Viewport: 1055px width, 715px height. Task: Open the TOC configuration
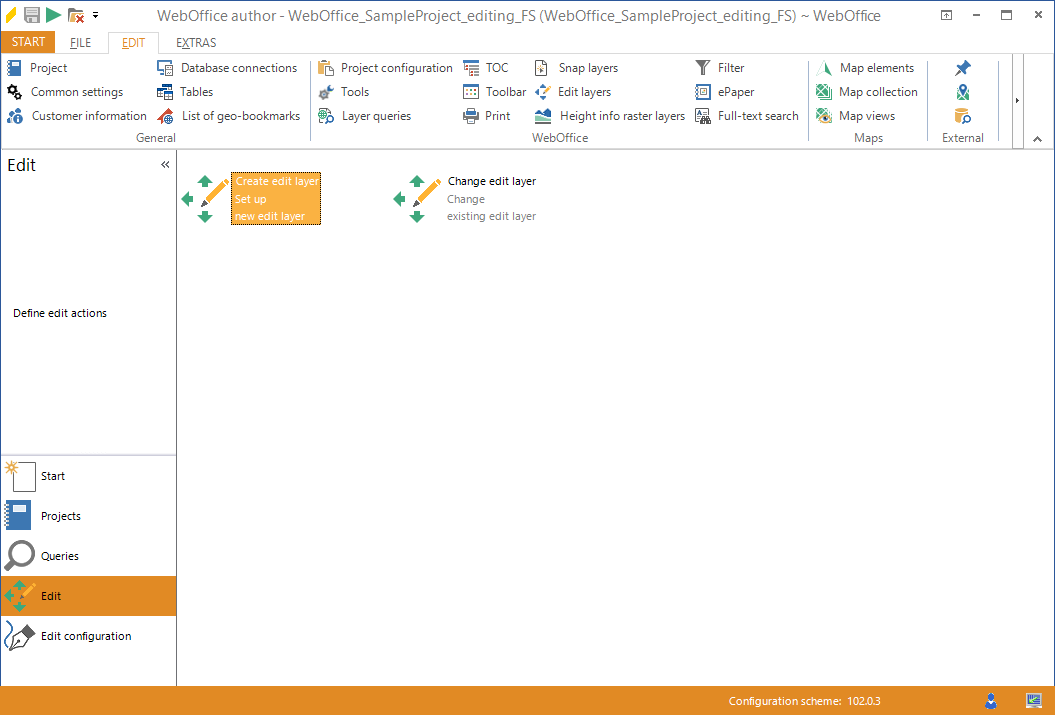coord(486,68)
